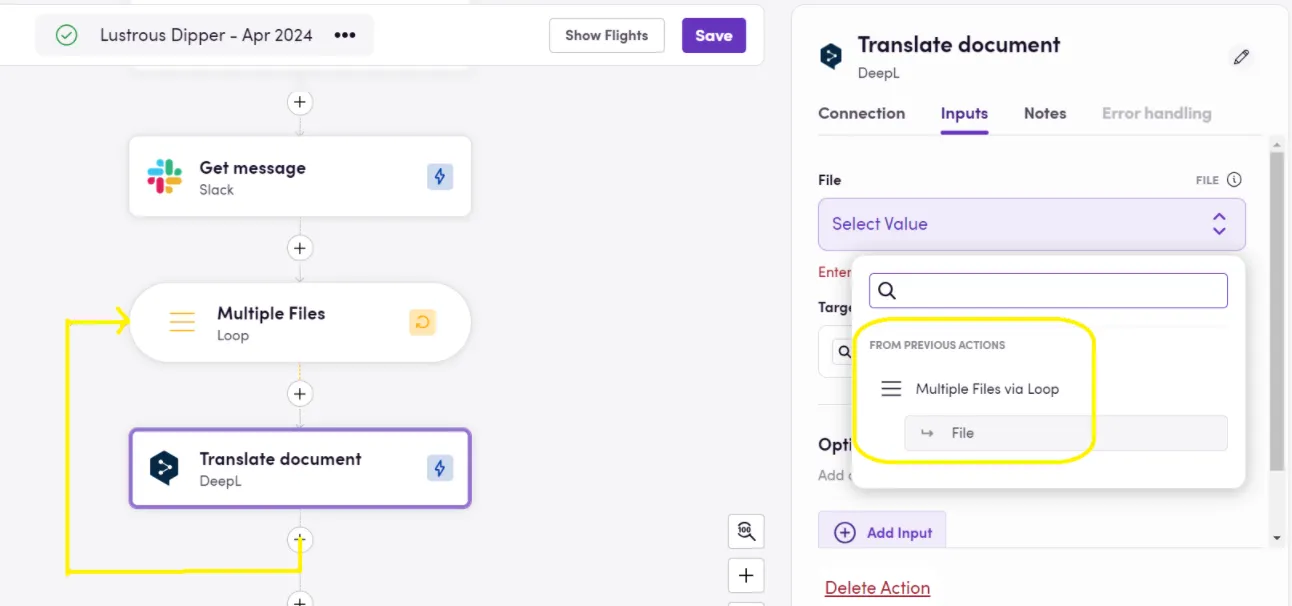Click the Save button
Image resolution: width=1292 pixels, height=606 pixels.
[x=713, y=35]
